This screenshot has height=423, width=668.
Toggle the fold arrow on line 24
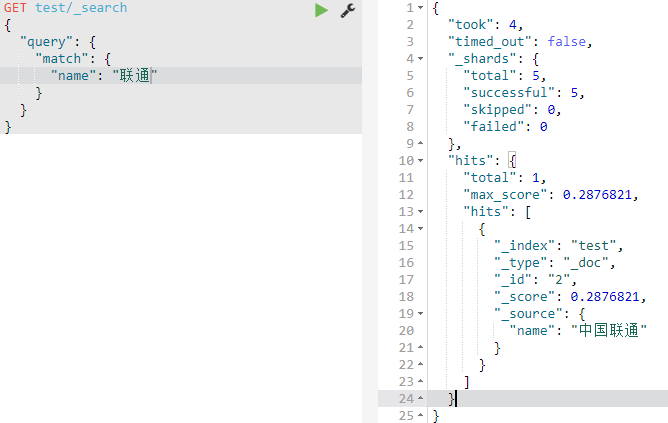[x=420, y=398]
